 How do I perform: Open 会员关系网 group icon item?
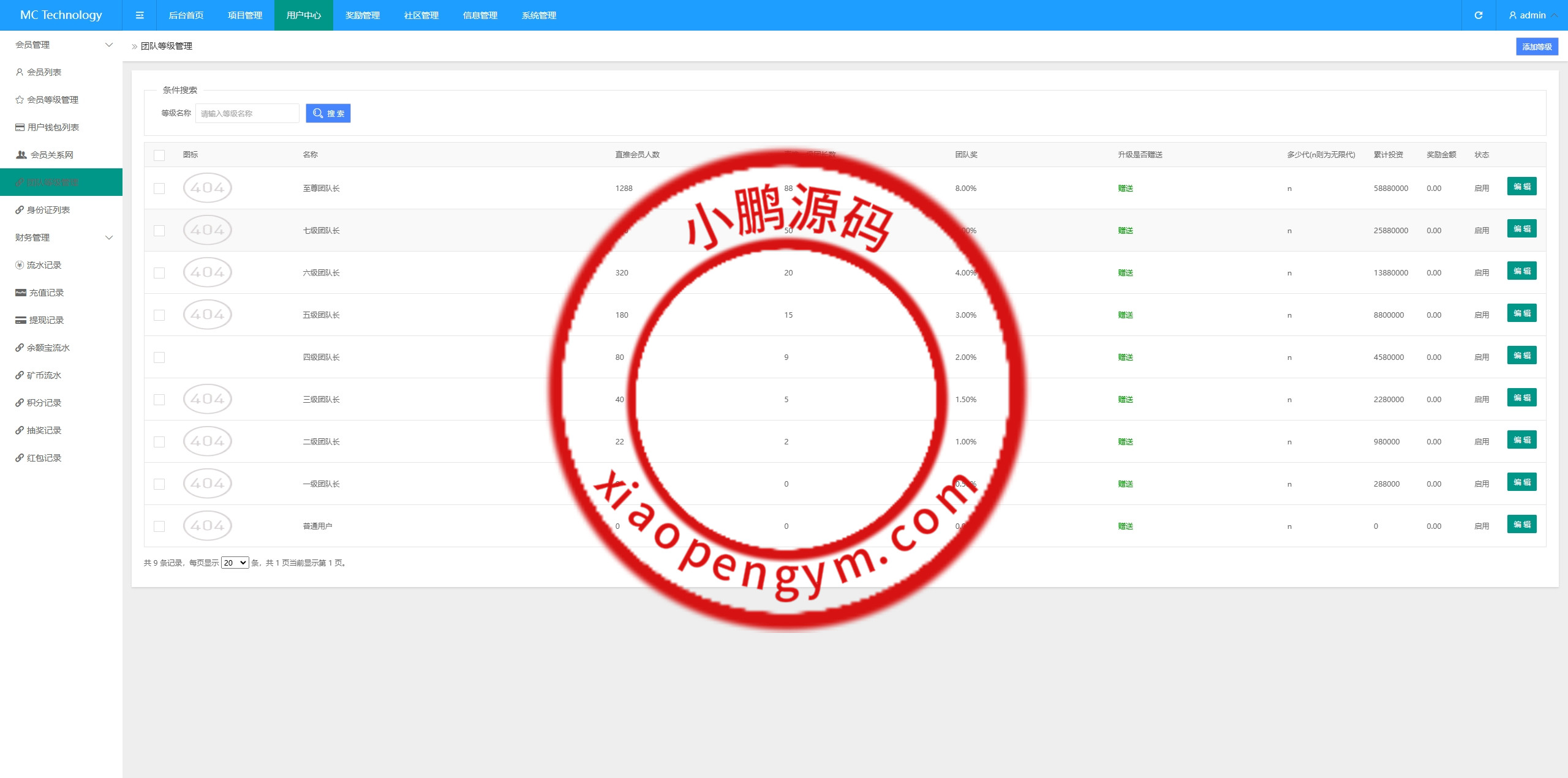(50, 155)
